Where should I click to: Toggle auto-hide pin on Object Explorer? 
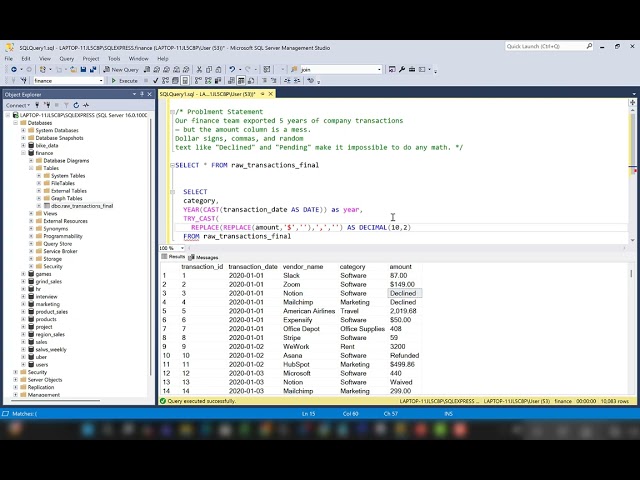(x=142, y=94)
